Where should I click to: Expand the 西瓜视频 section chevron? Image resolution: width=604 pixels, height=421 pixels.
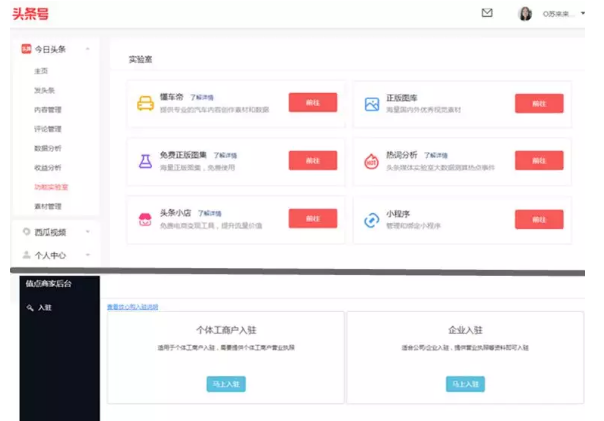point(88,231)
